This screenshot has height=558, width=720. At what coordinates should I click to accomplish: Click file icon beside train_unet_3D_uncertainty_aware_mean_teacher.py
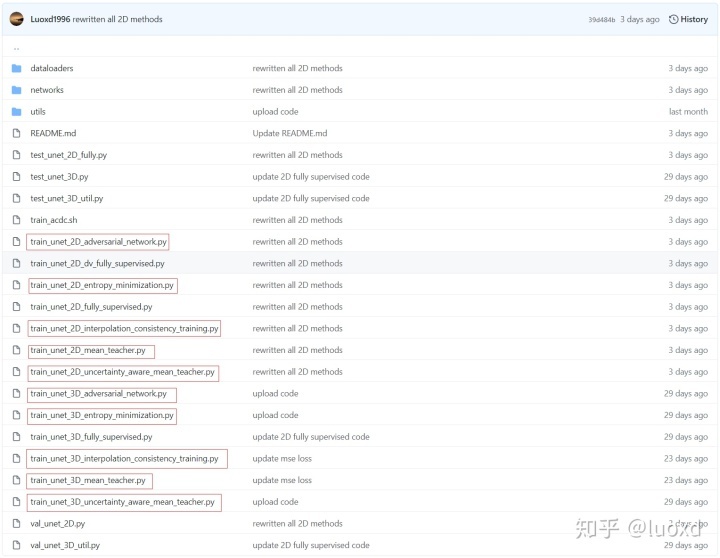17,502
